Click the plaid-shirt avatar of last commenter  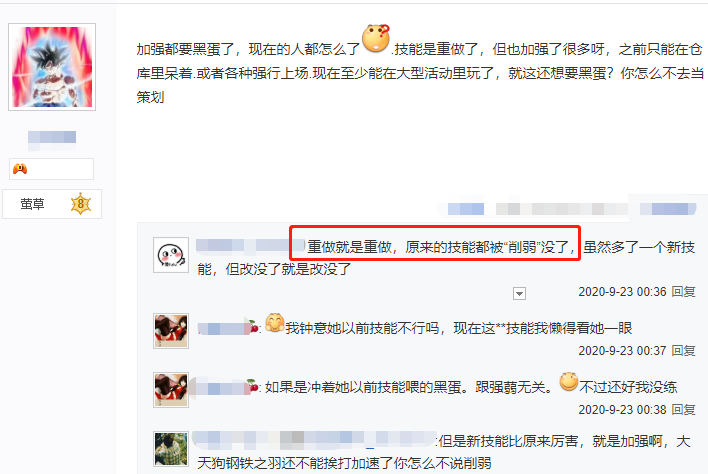point(171,449)
